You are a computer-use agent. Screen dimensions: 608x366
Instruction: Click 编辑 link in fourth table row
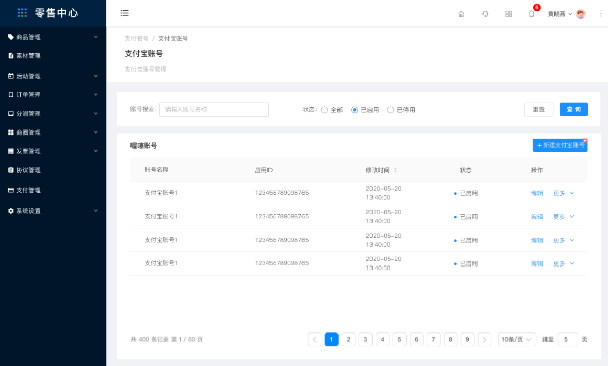537,264
